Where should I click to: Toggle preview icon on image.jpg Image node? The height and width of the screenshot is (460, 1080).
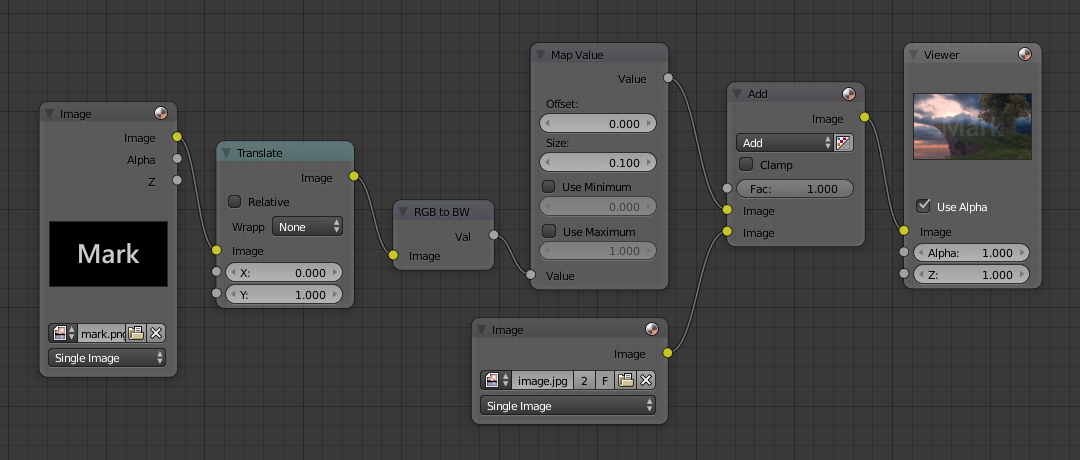(x=651, y=330)
